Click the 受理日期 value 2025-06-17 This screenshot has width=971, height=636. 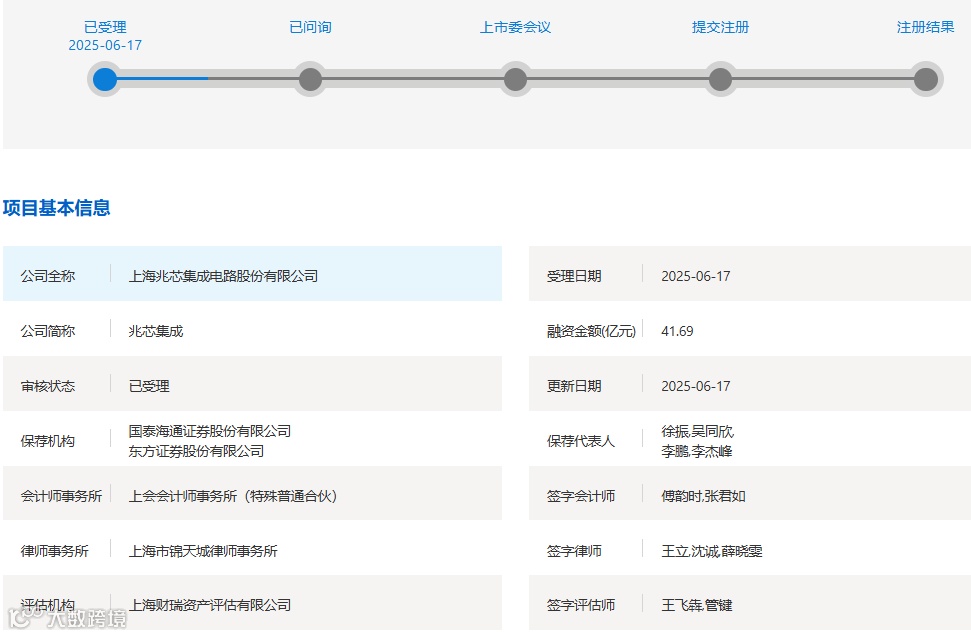click(695, 276)
